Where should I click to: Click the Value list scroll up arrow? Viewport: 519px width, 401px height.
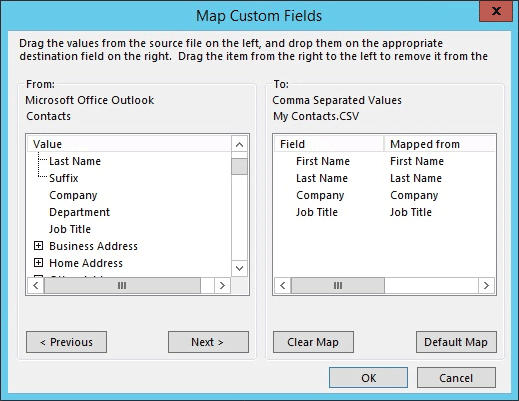click(239, 144)
